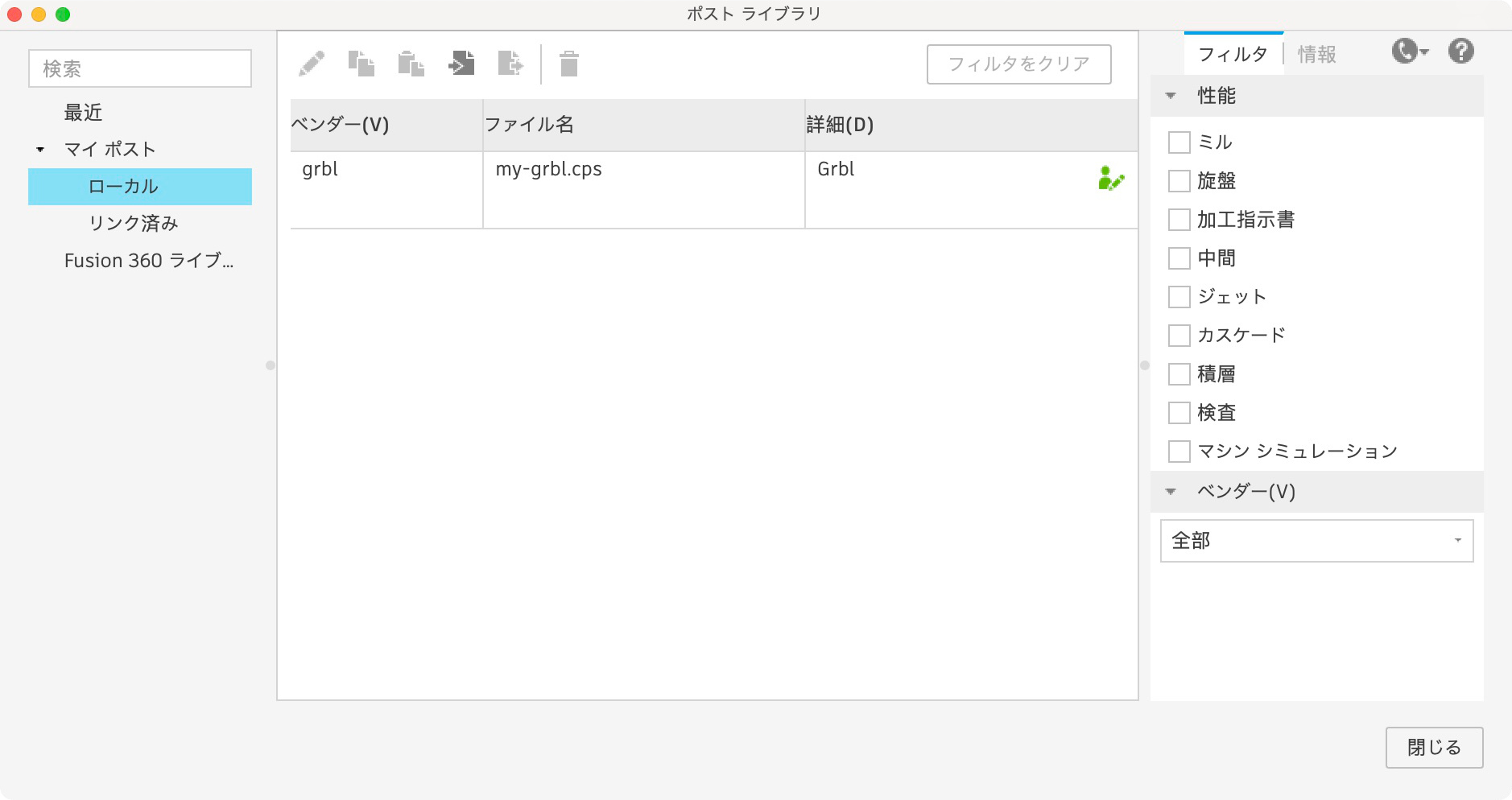Check the 積層 filter option

pos(1179,374)
